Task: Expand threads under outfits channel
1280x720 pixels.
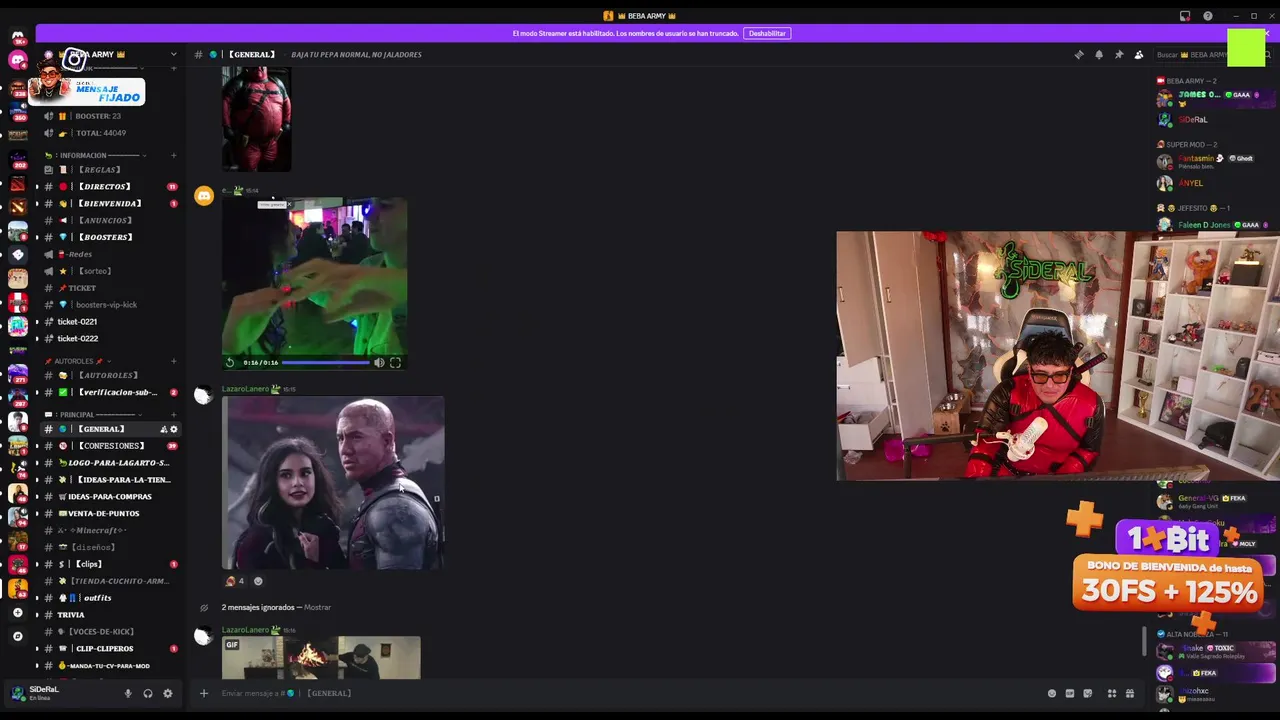Action: [x=37, y=598]
